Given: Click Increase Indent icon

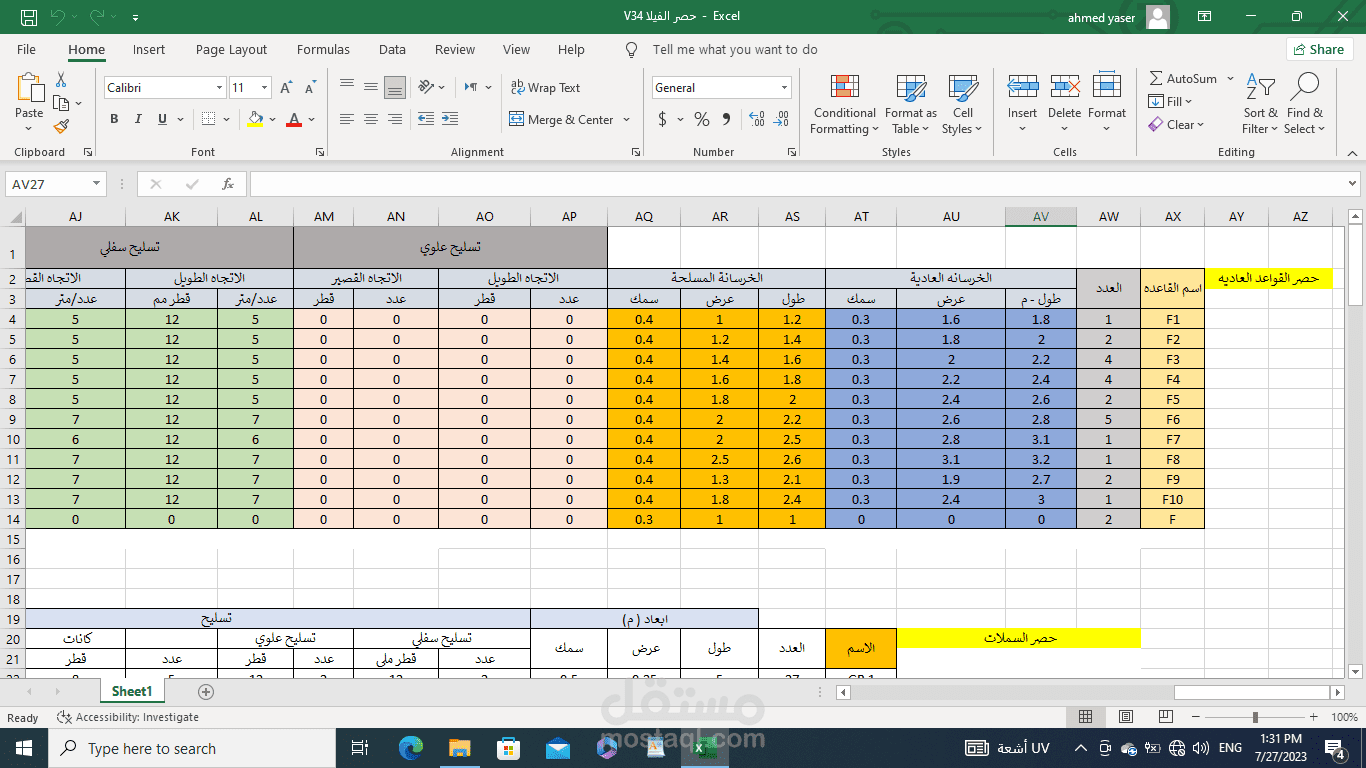Looking at the screenshot, I should tap(451, 119).
